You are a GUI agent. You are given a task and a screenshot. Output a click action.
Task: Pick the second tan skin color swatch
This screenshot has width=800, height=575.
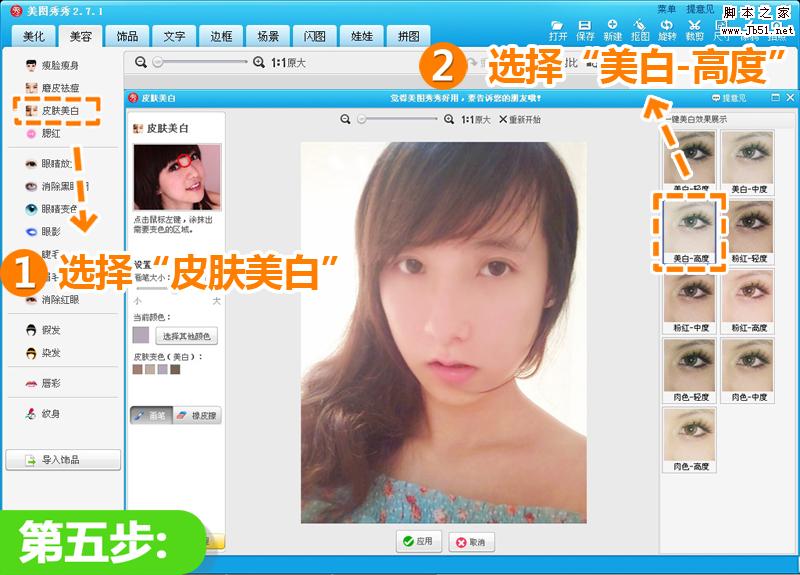pos(150,369)
